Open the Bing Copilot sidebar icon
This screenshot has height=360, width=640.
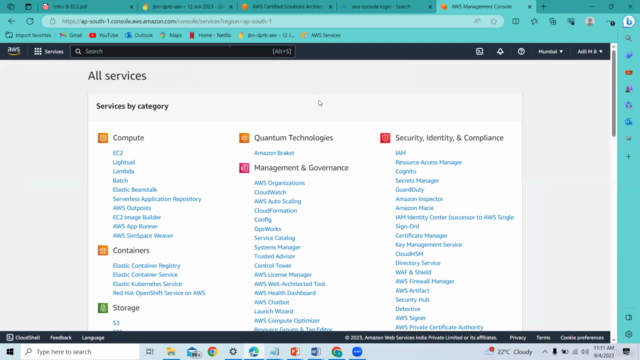pyautogui.click(x=629, y=21)
